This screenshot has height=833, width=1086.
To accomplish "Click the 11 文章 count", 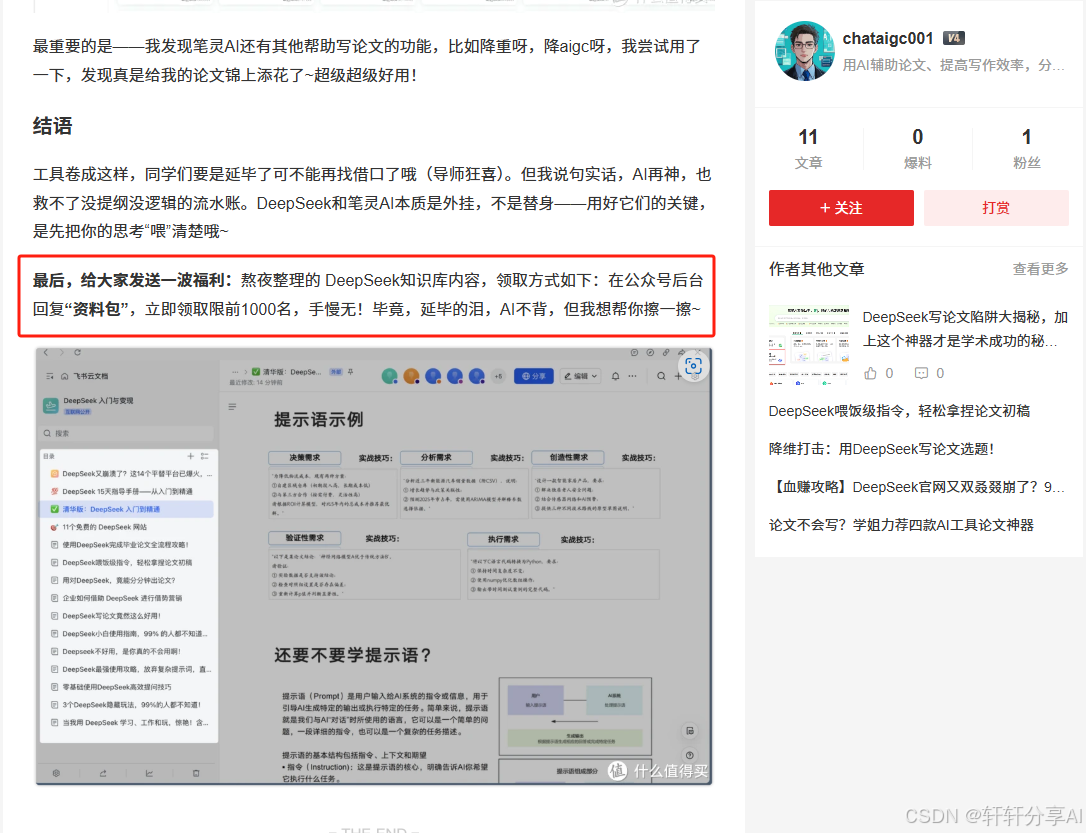I will (x=808, y=148).
